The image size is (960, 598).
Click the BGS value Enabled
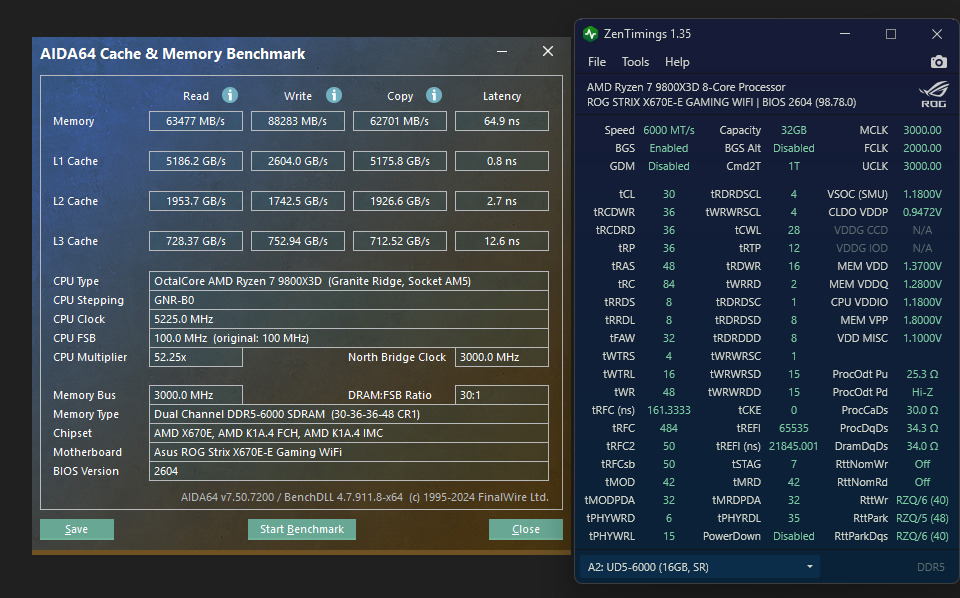tap(669, 148)
